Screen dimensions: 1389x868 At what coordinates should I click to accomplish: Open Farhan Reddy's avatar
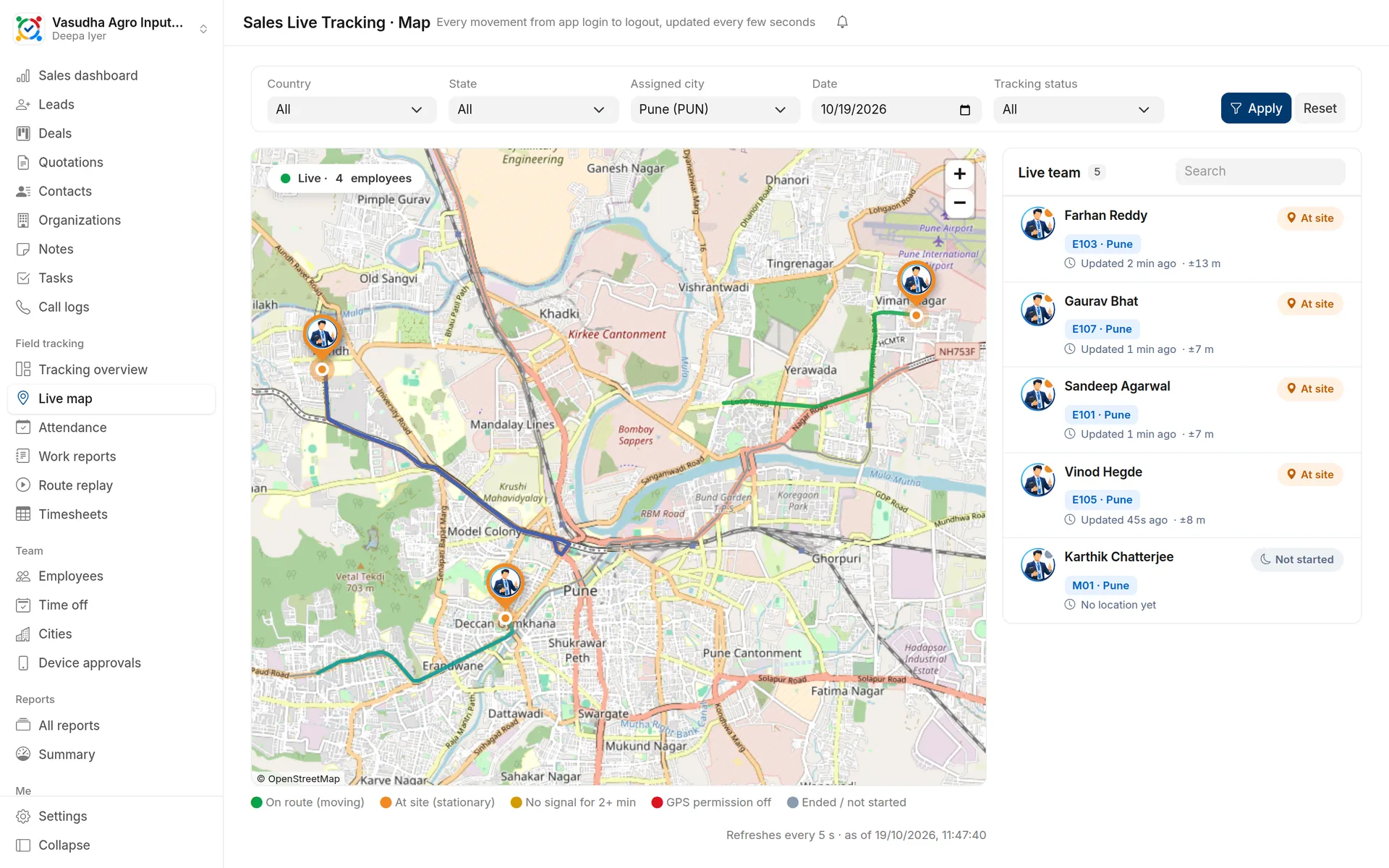point(1037,224)
